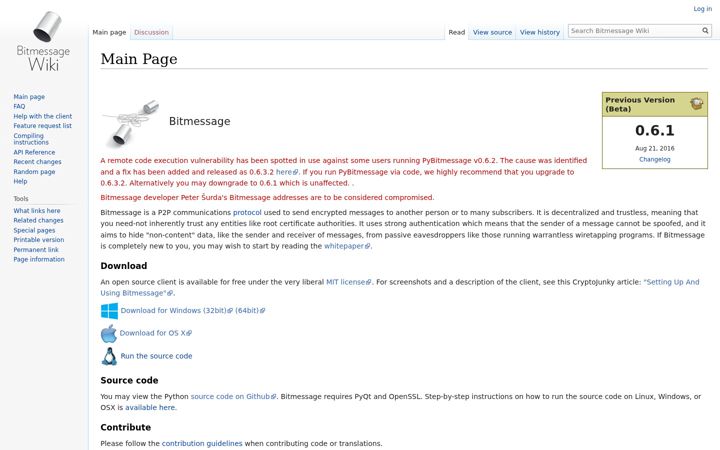
Task: Click Download for Windows (32bit)
Action: (x=177, y=311)
